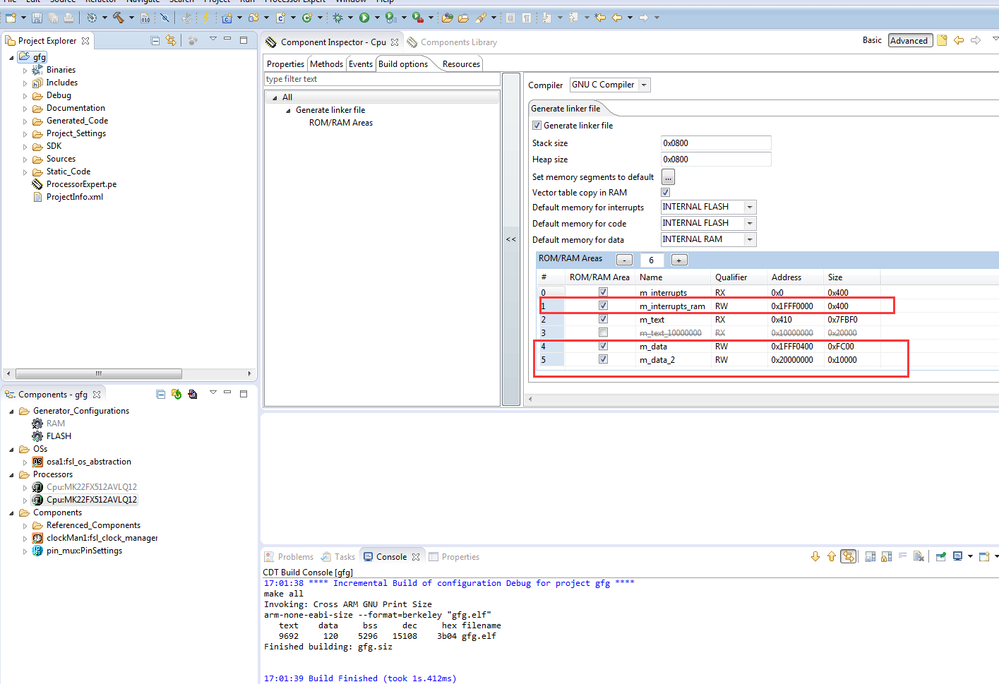Click the type filter text field
The image size is (999, 684).
point(382,79)
